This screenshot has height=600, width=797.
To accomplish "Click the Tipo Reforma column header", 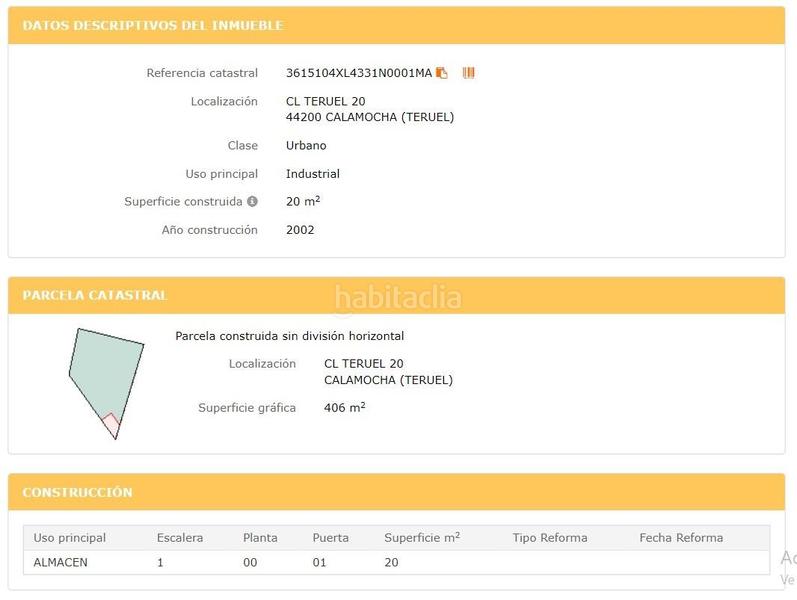I will click(550, 537).
